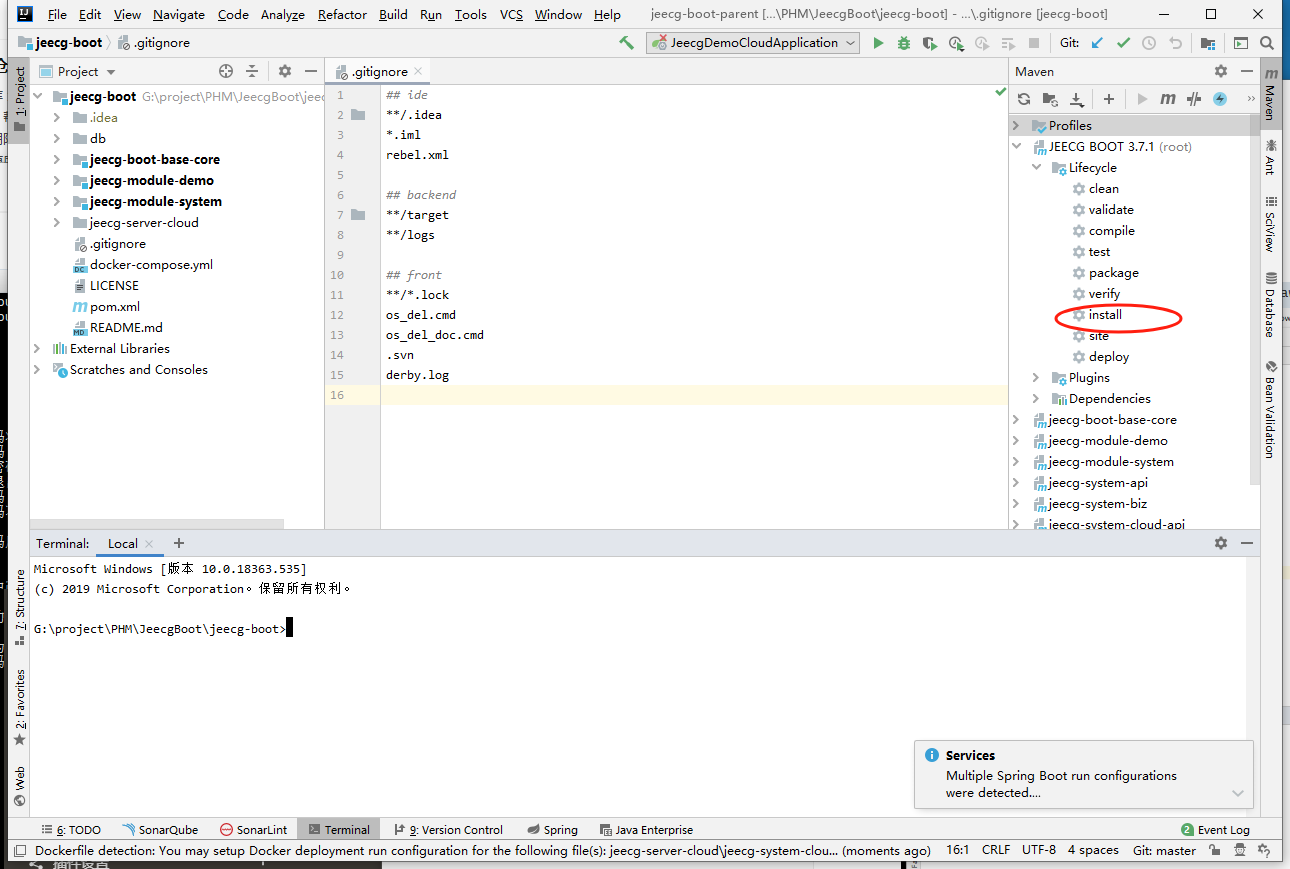Screen dimensions: 1290x869
Task: Expand Maven Dependencies node
Action: click(x=1037, y=399)
